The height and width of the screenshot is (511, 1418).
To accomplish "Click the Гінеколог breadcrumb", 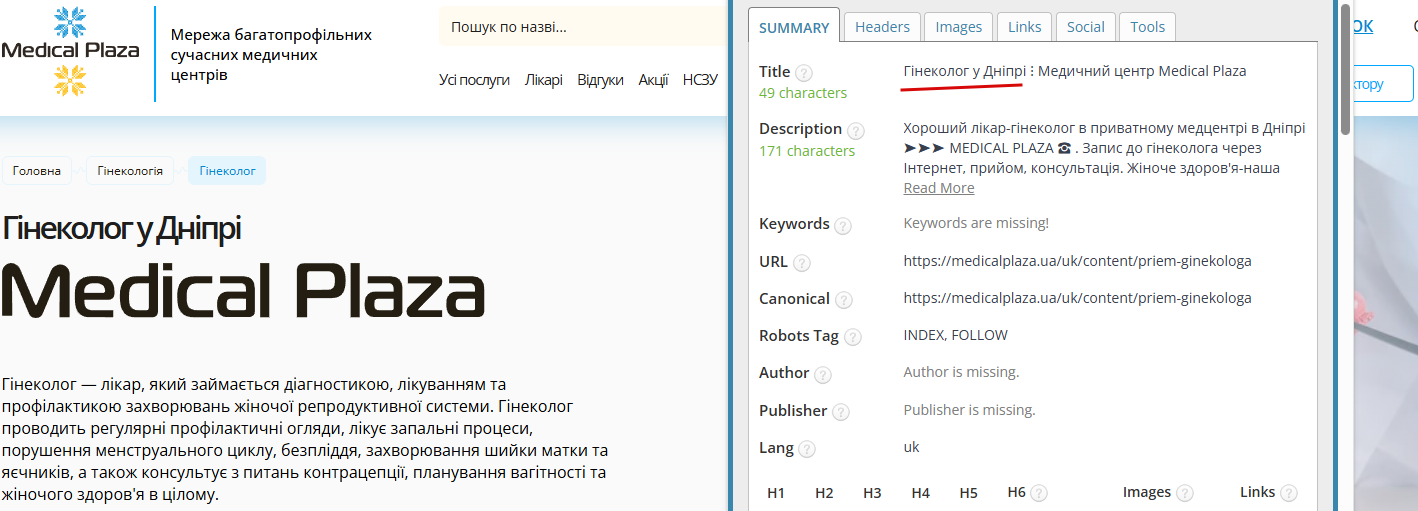I will [227, 171].
